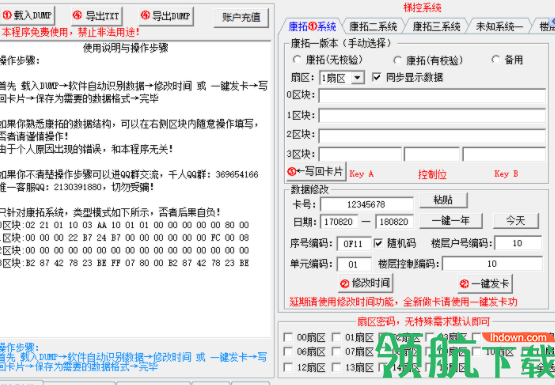Open the 康拓三系统 tab
The image size is (555, 385).
pyautogui.click(x=436, y=27)
